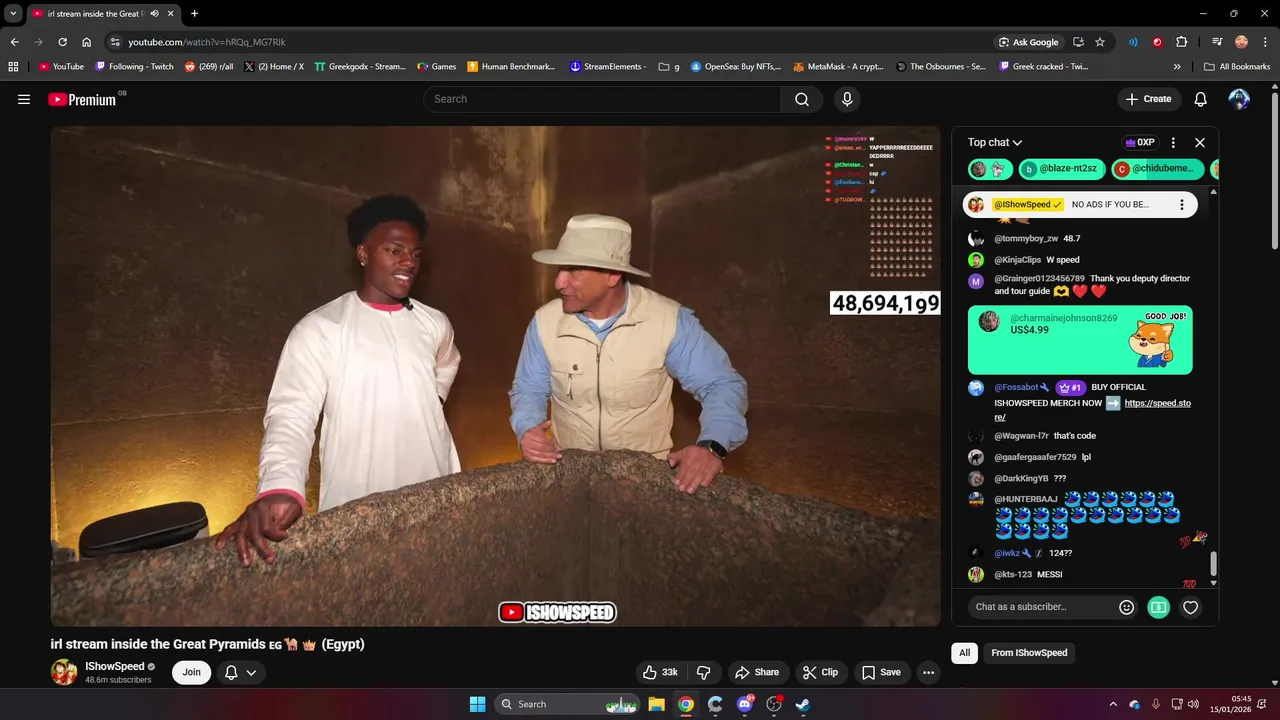This screenshot has height=720, width=1280.
Task: Bookmark this page with star icon
Action: coord(1100,42)
